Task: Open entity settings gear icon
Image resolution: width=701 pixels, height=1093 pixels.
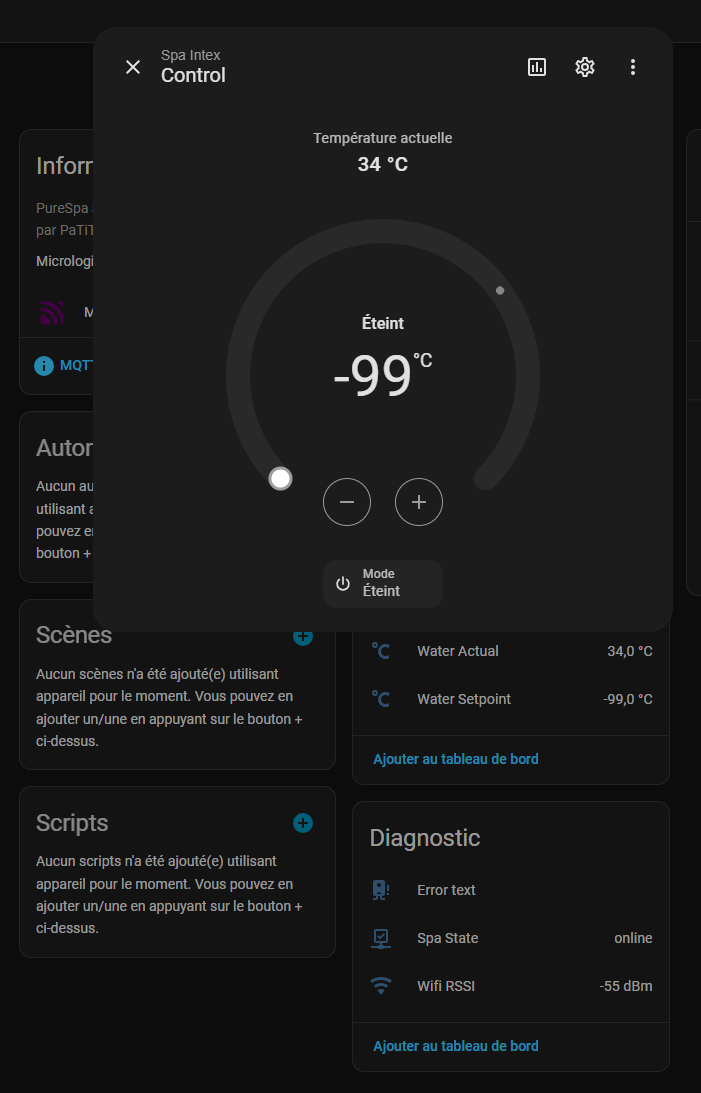Action: (585, 67)
